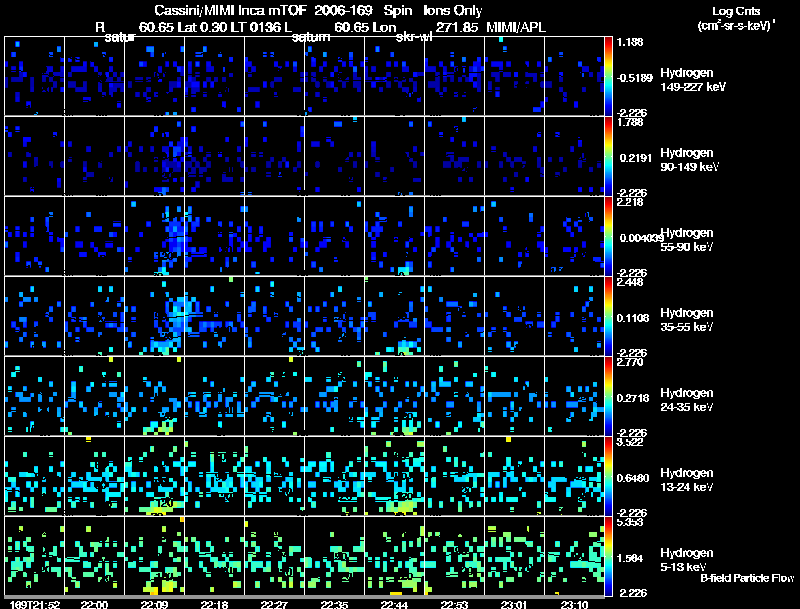Click the Hydrogen 149-227 keV color bar
Screen dimensions: 800x609
click(x=610, y=75)
